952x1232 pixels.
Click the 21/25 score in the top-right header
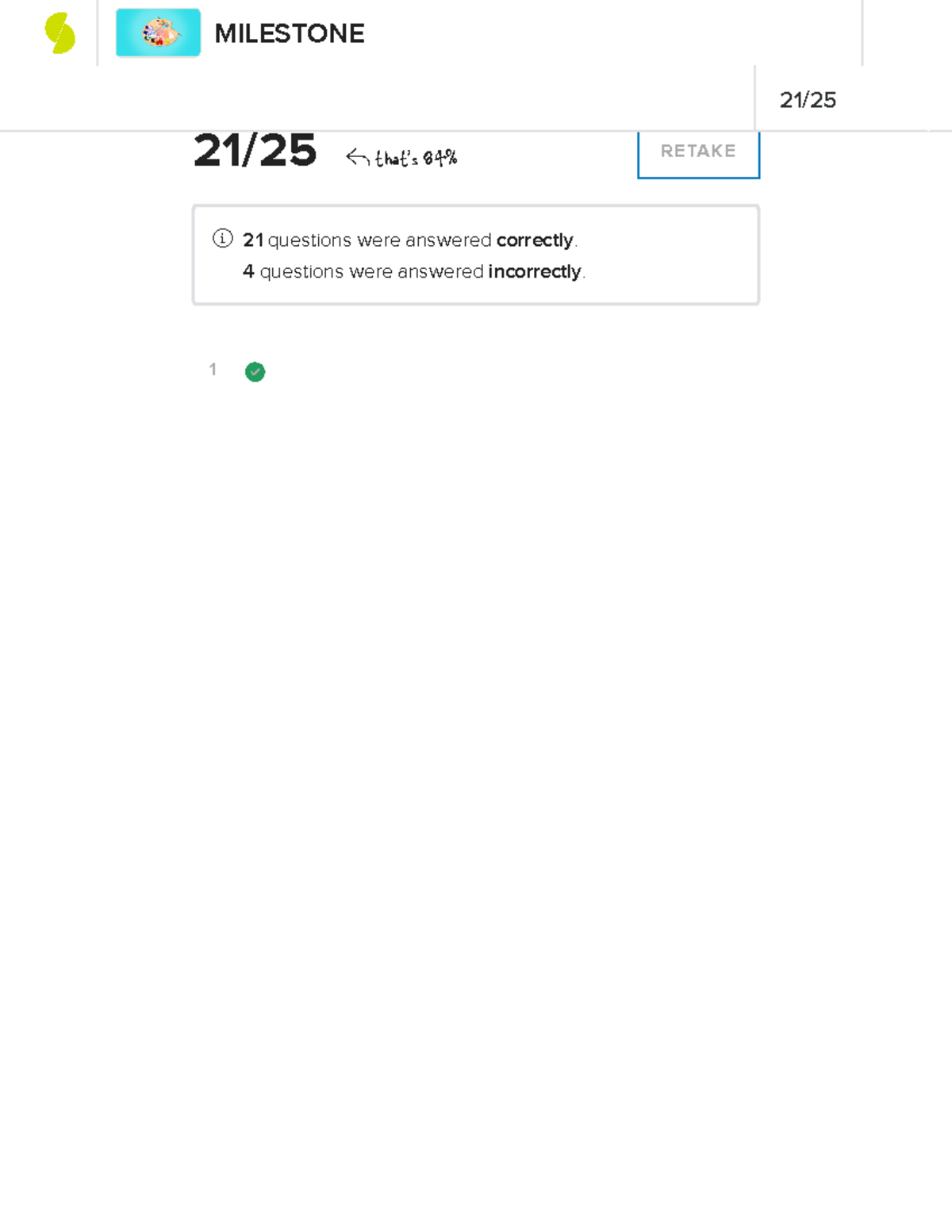[x=808, y=100]
